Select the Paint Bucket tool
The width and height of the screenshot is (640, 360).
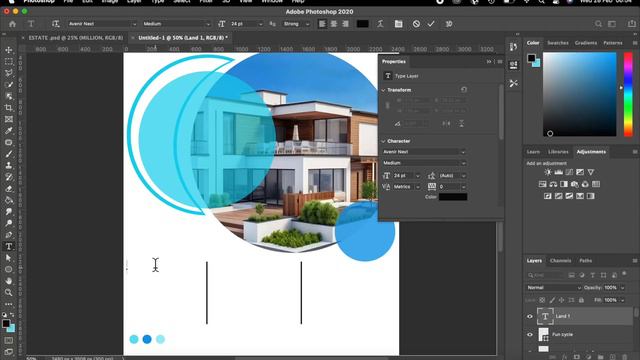tap(9, 200)
